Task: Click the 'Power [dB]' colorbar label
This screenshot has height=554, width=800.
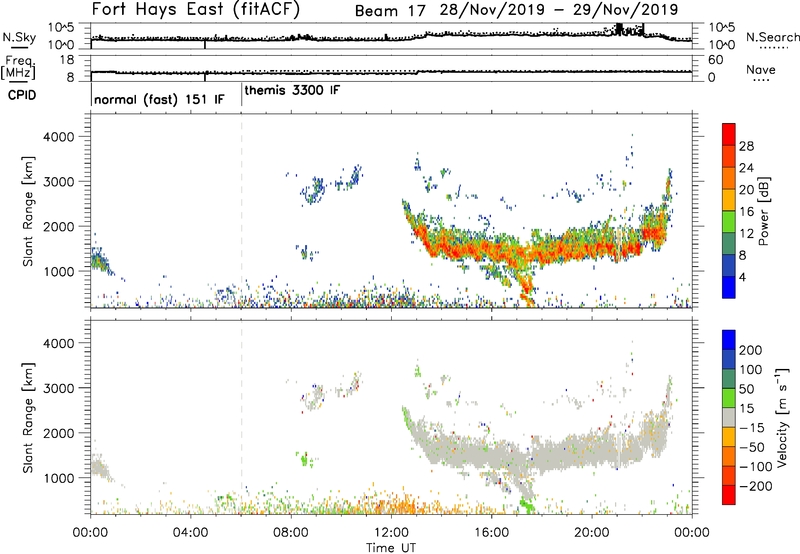Action: 763,211
